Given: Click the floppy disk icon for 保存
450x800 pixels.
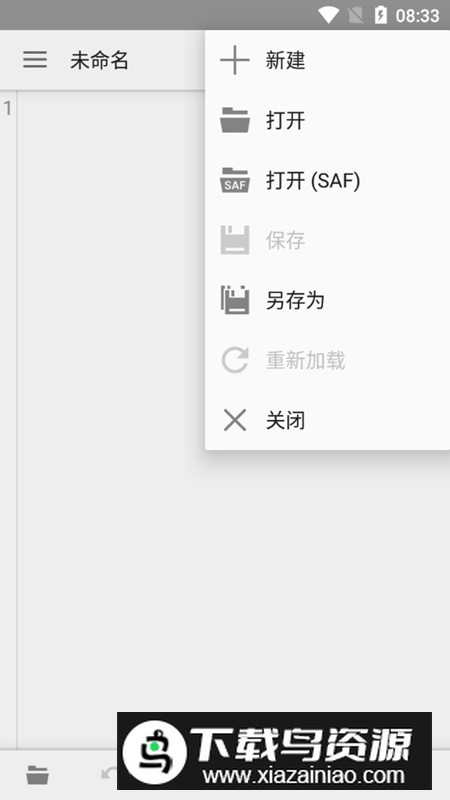Looking at the screenshot, I should coord(235,240).
